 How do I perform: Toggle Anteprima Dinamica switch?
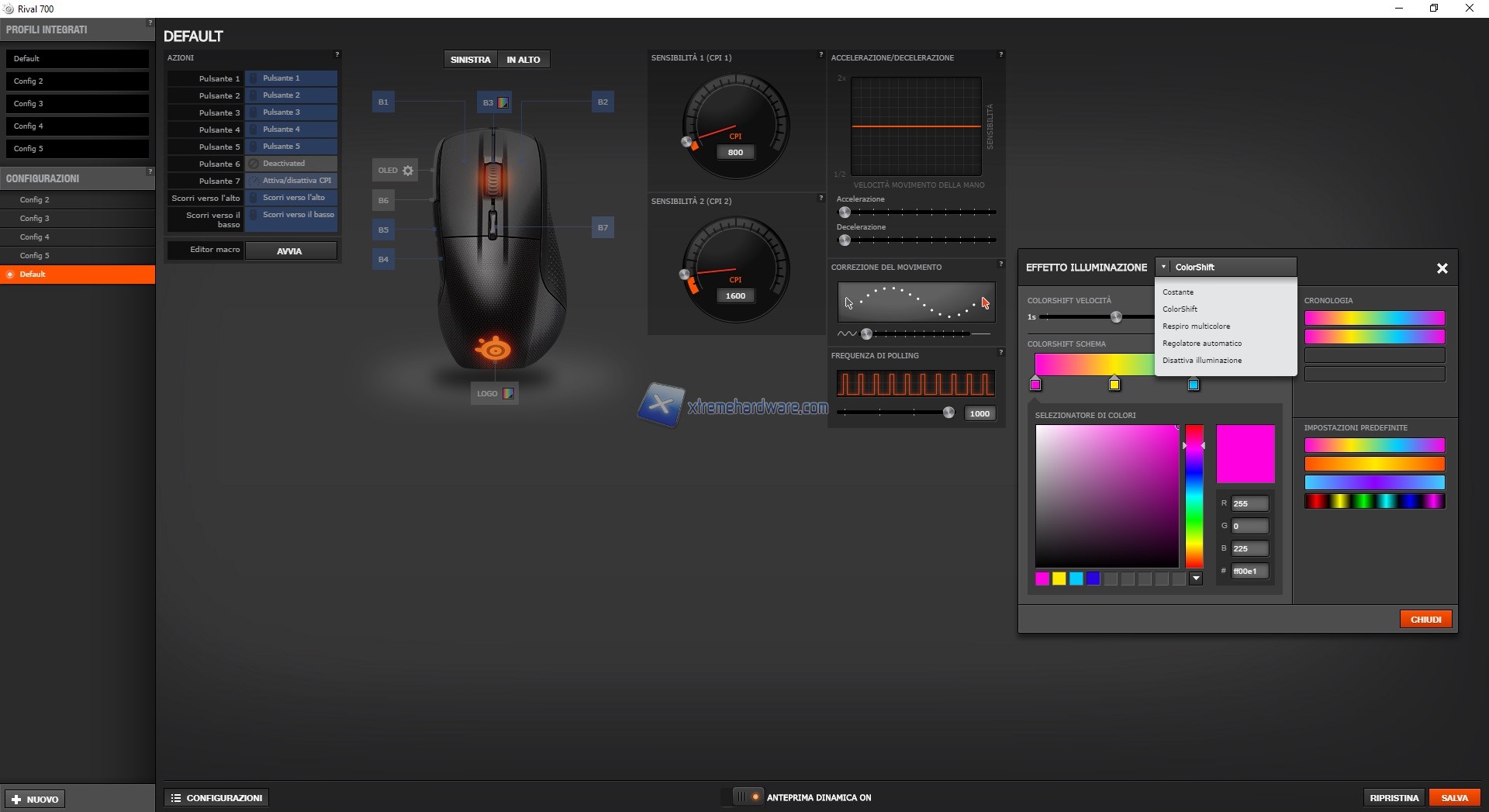pos(748,797)
